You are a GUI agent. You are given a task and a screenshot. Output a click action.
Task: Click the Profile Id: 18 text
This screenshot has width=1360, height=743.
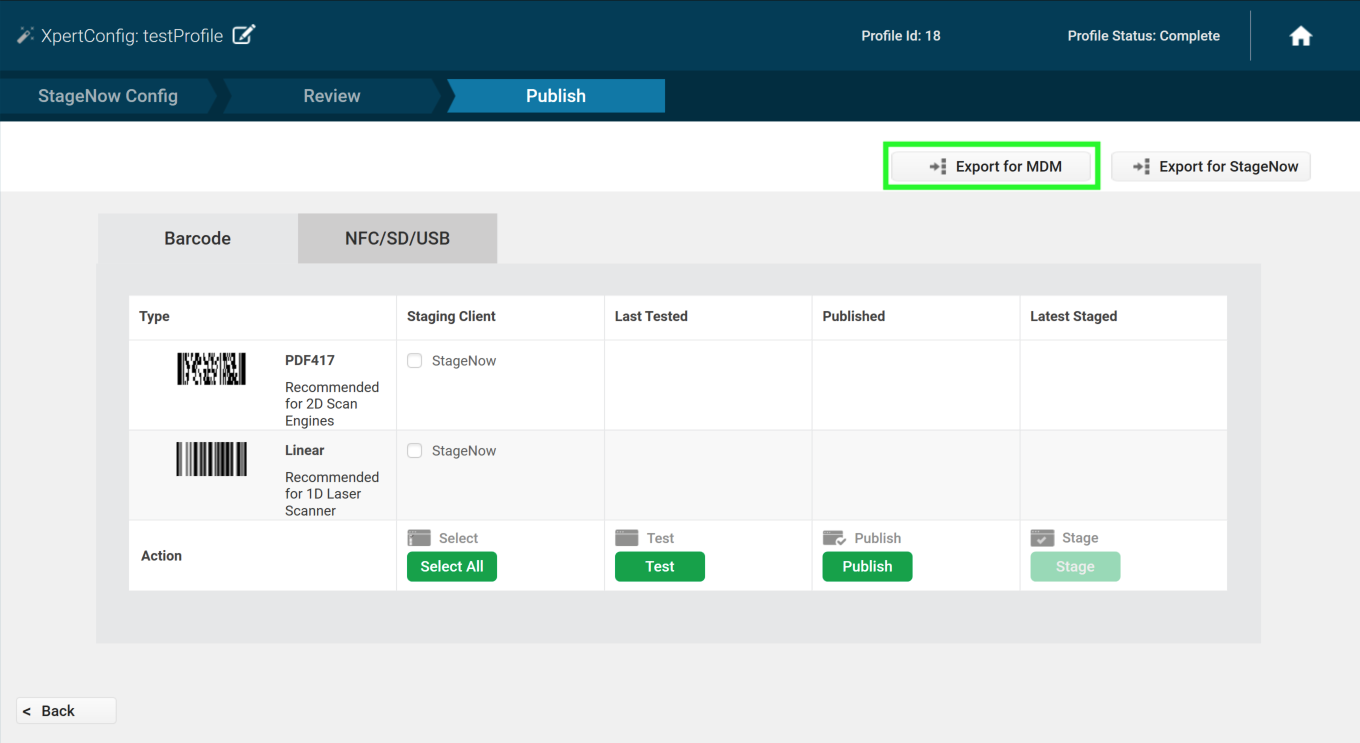(901, 36)
